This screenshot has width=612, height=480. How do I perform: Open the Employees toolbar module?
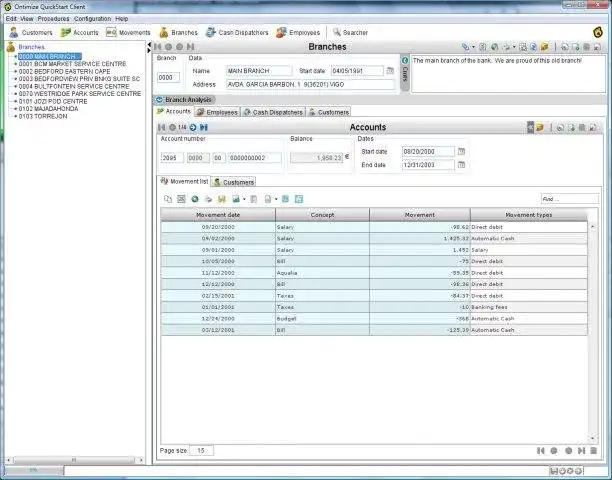point(298,33)
